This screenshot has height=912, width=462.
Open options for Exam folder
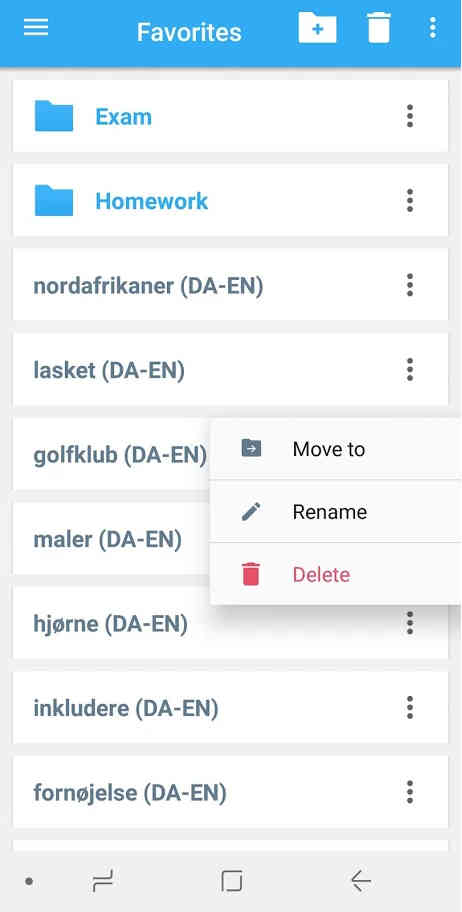pos(410,116)
